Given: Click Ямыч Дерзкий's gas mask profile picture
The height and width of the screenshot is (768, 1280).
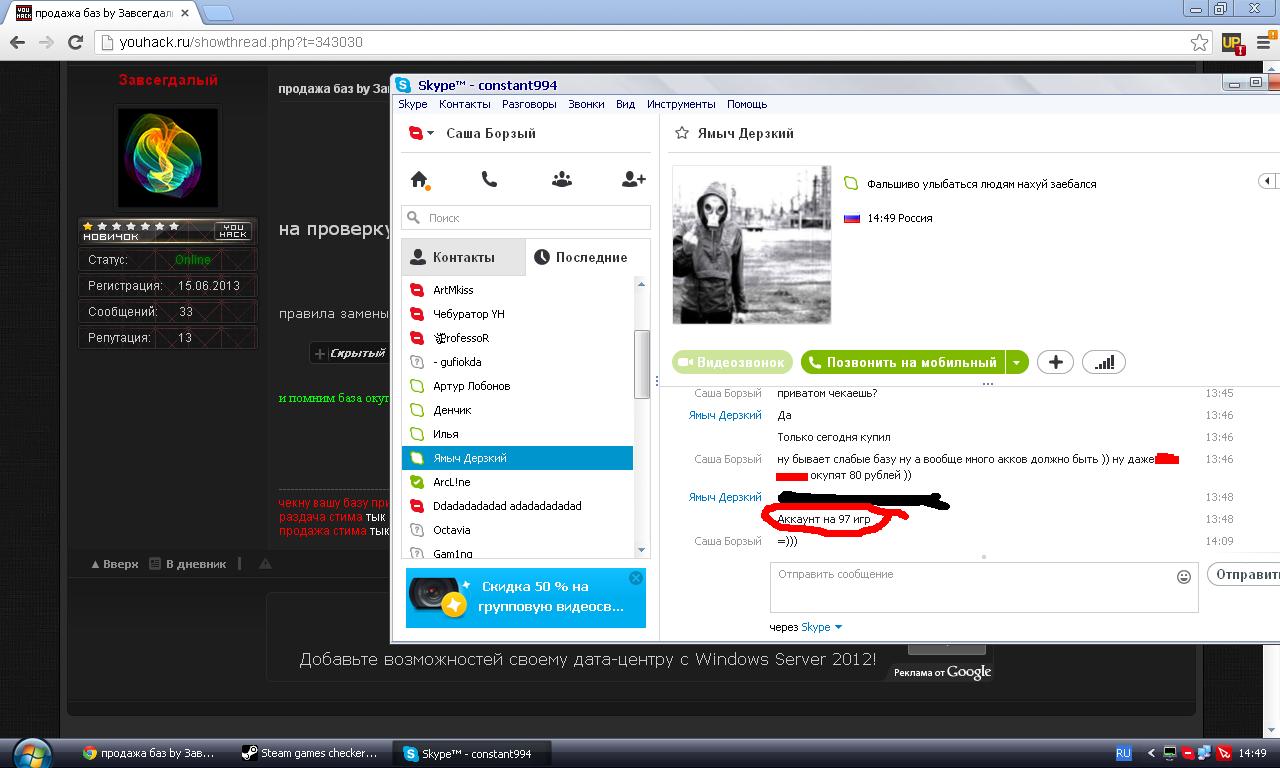Looking at the screenshot, I should (x=752, y=245).
